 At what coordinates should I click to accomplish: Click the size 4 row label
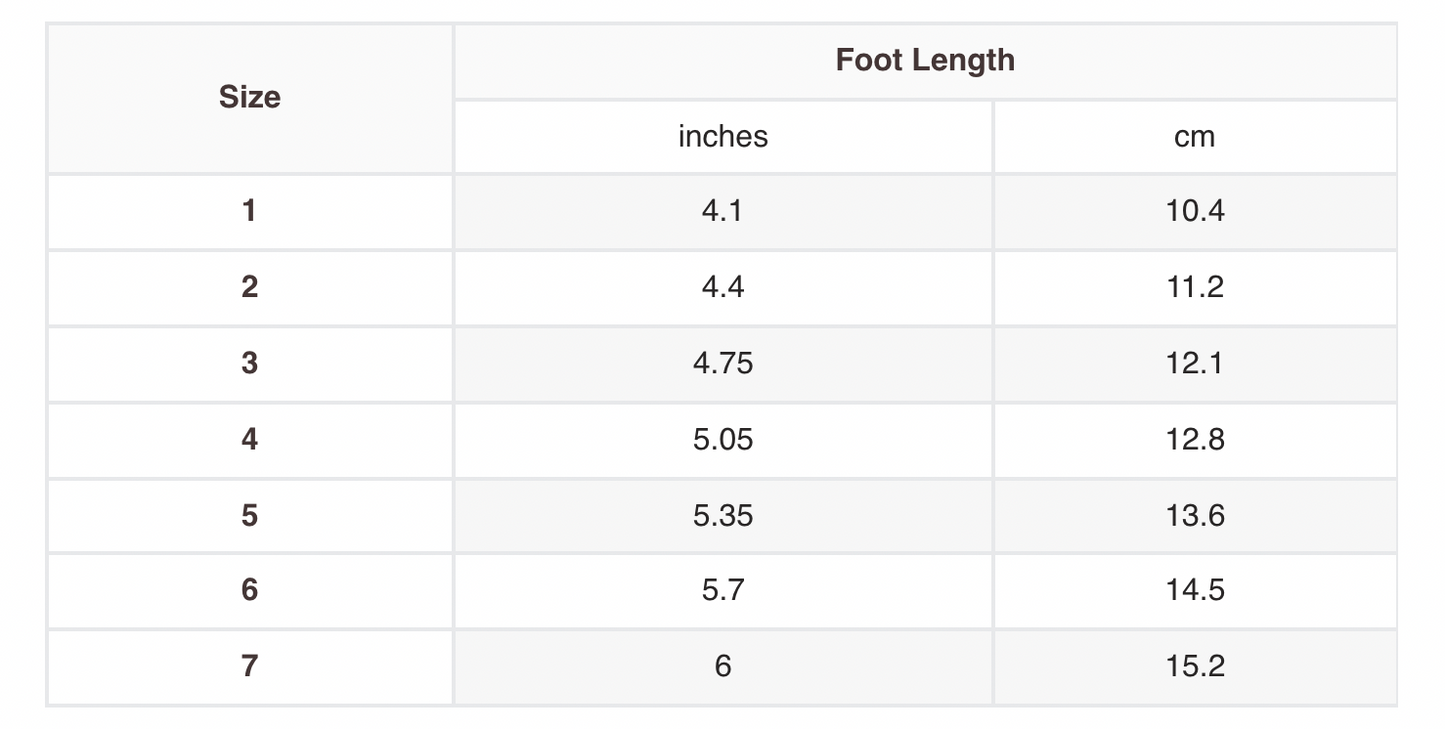(249, 439)
